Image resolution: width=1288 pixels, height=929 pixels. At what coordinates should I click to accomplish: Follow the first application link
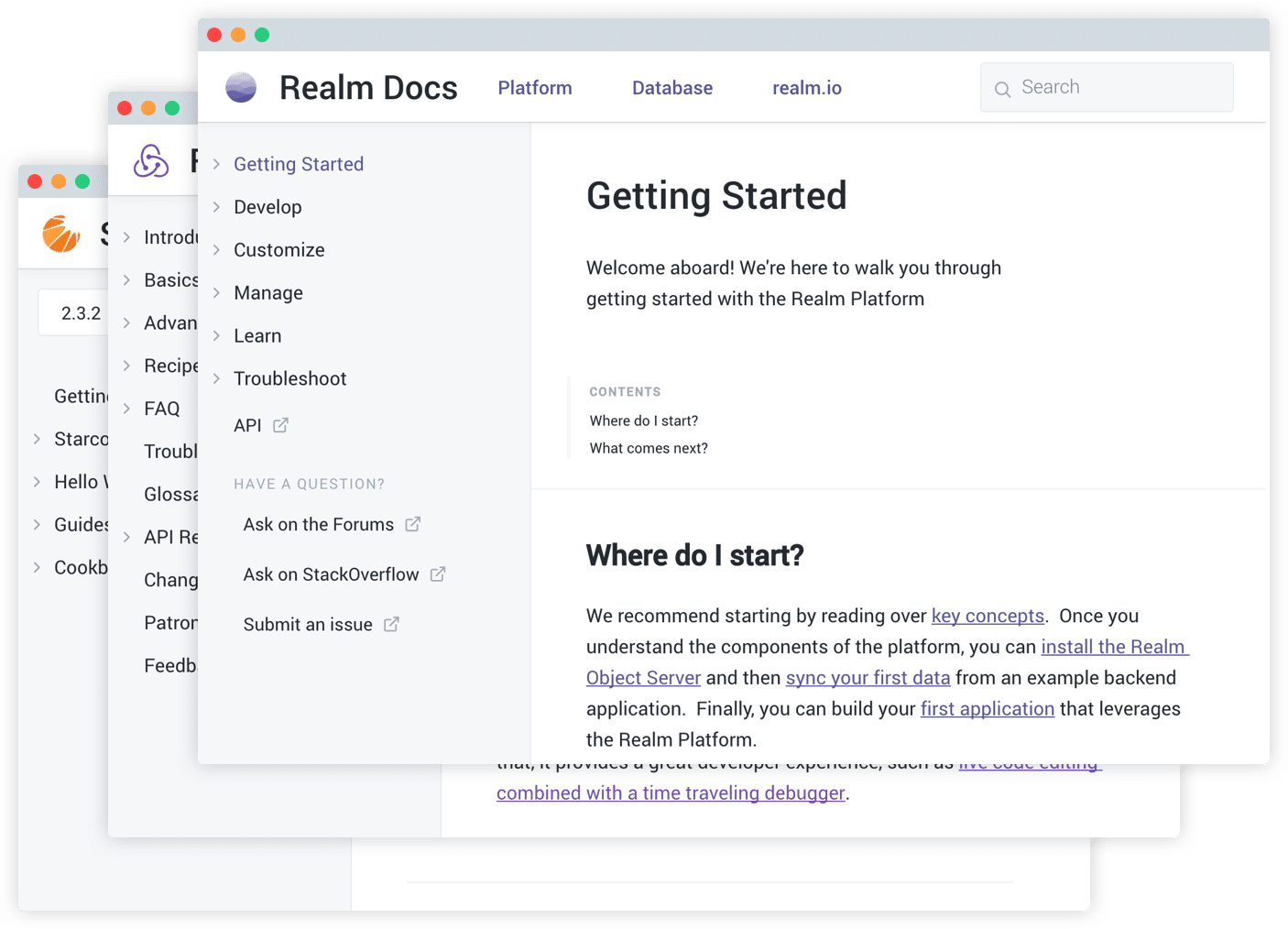click(988, 709)
